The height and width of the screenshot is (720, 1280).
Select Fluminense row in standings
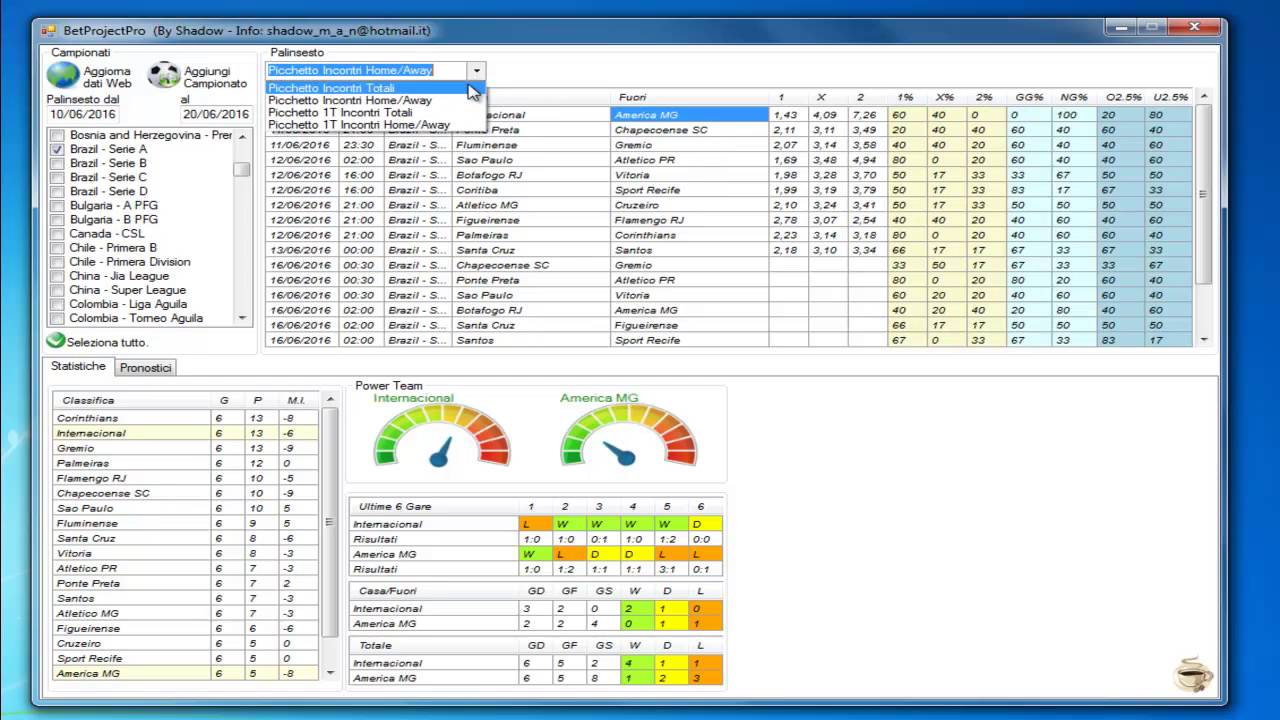coord(185,523)
